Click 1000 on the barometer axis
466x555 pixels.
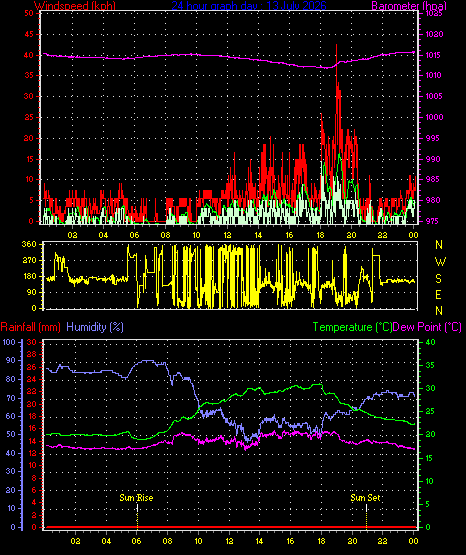434,117
